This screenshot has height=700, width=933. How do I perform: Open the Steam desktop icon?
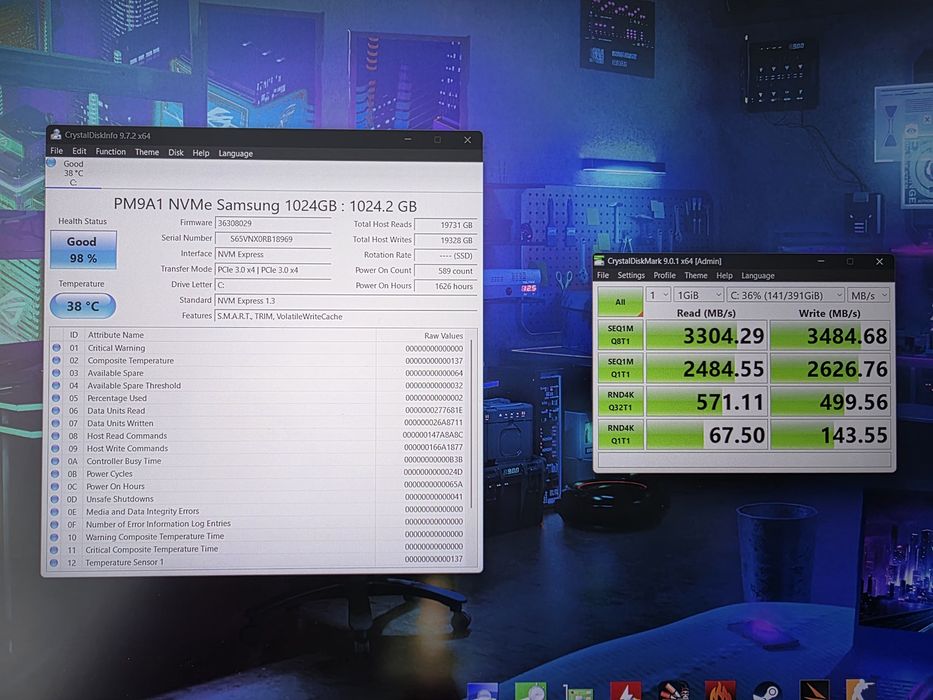pyautogui.click(x=766, y=690)
